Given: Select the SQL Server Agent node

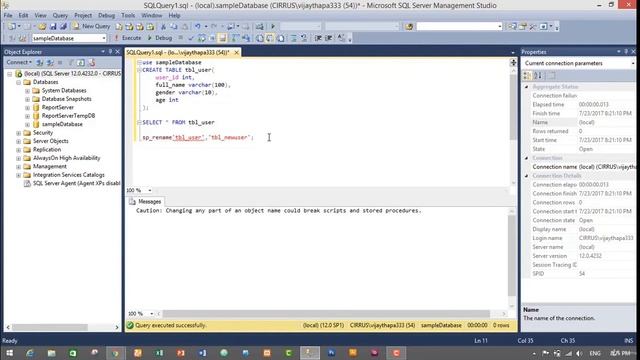Looking at the screenshot, I should 76,183.
